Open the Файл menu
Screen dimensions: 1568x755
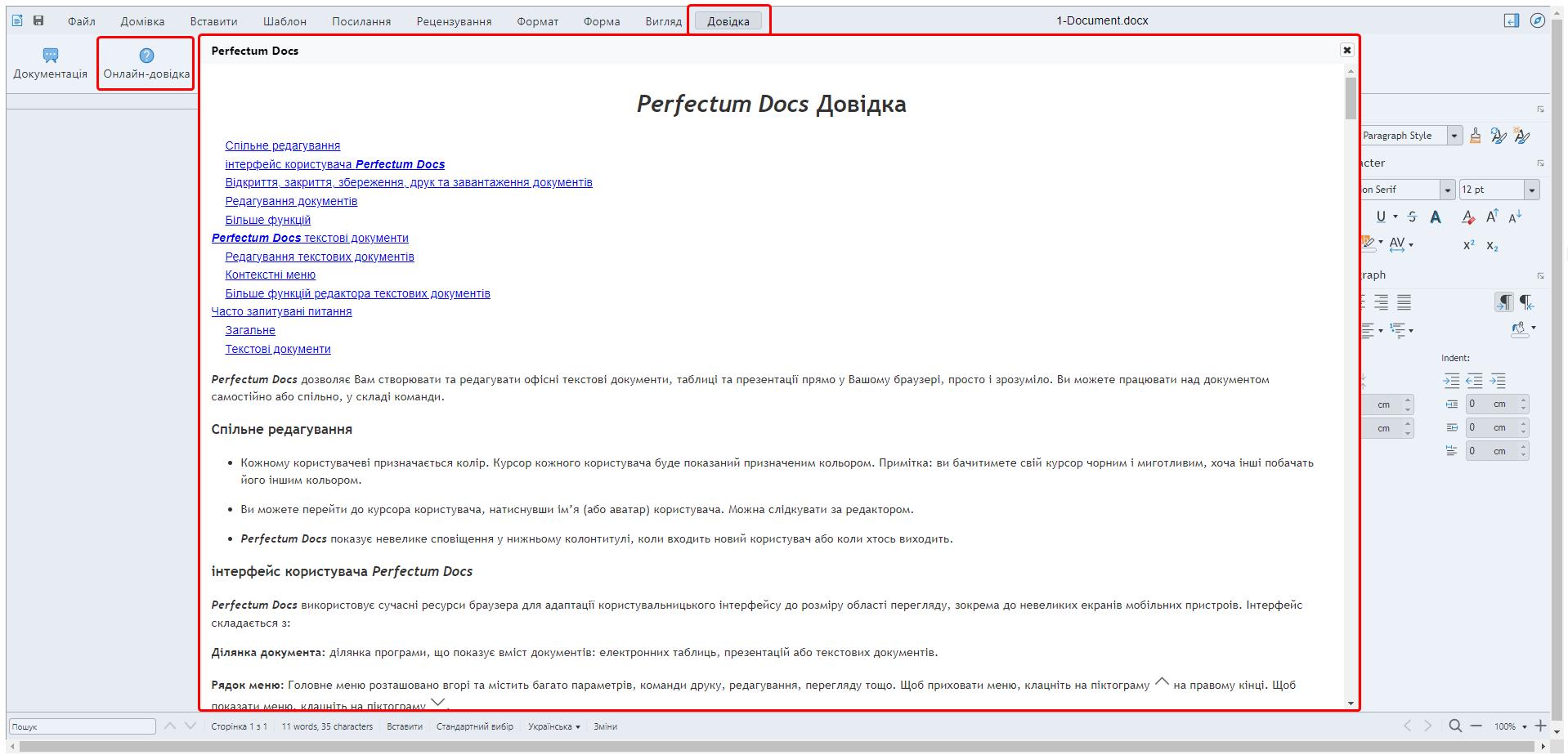point(82,21)
